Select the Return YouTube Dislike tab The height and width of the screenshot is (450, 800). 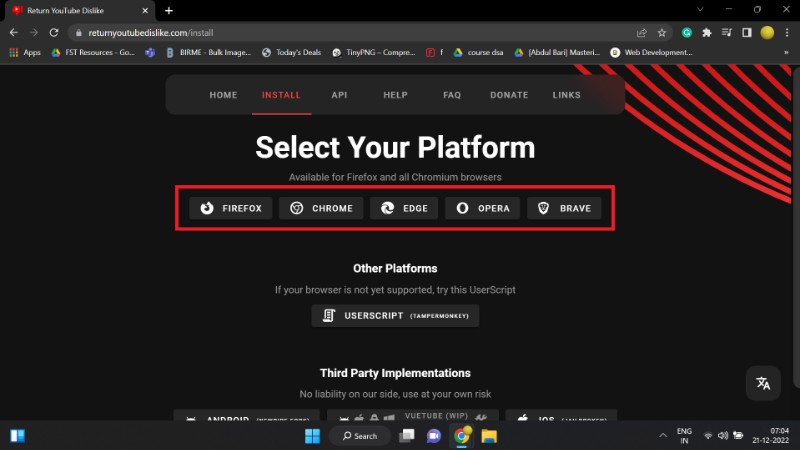point(80,11)
